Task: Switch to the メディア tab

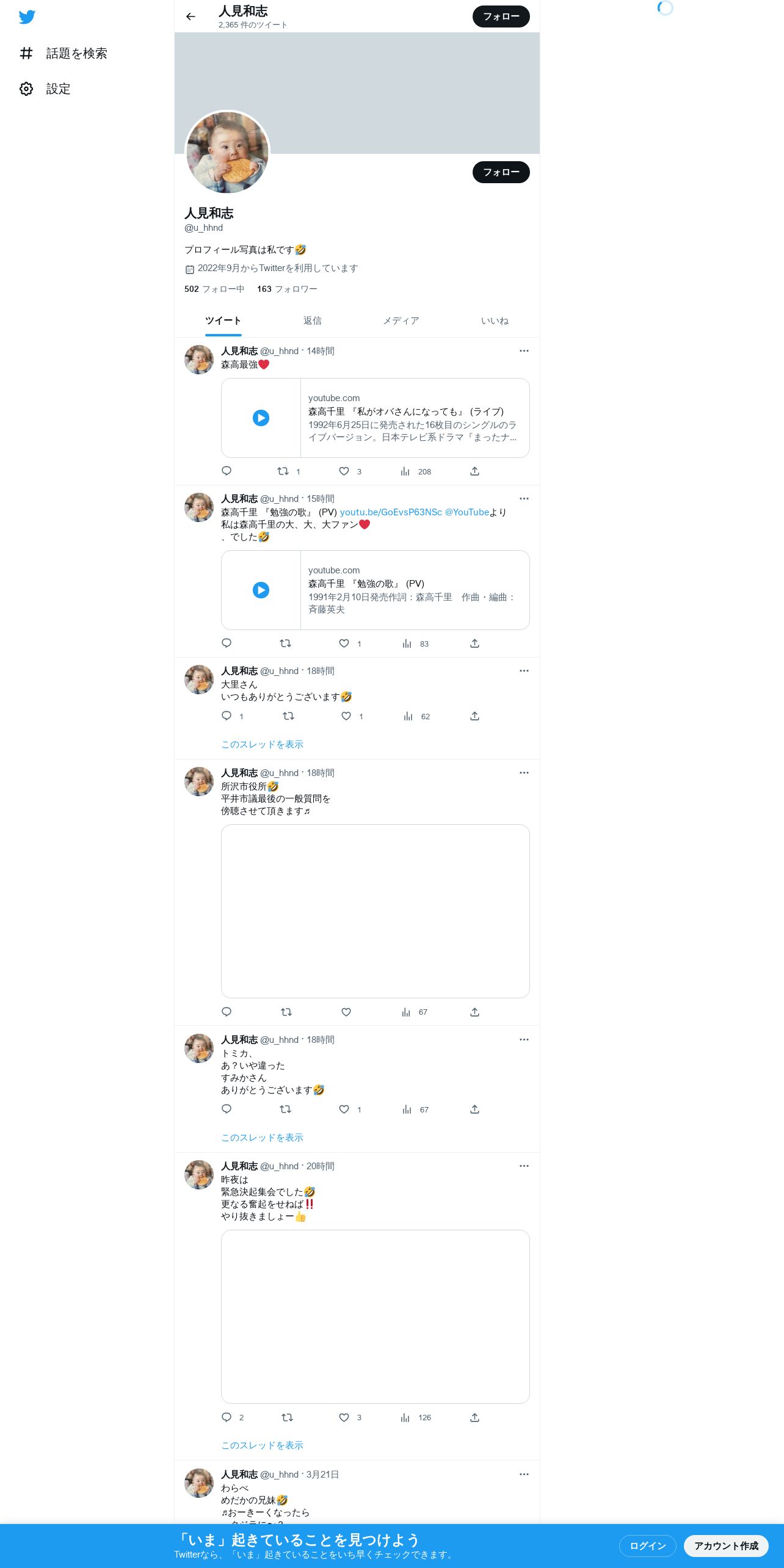Action: (401, 321)
